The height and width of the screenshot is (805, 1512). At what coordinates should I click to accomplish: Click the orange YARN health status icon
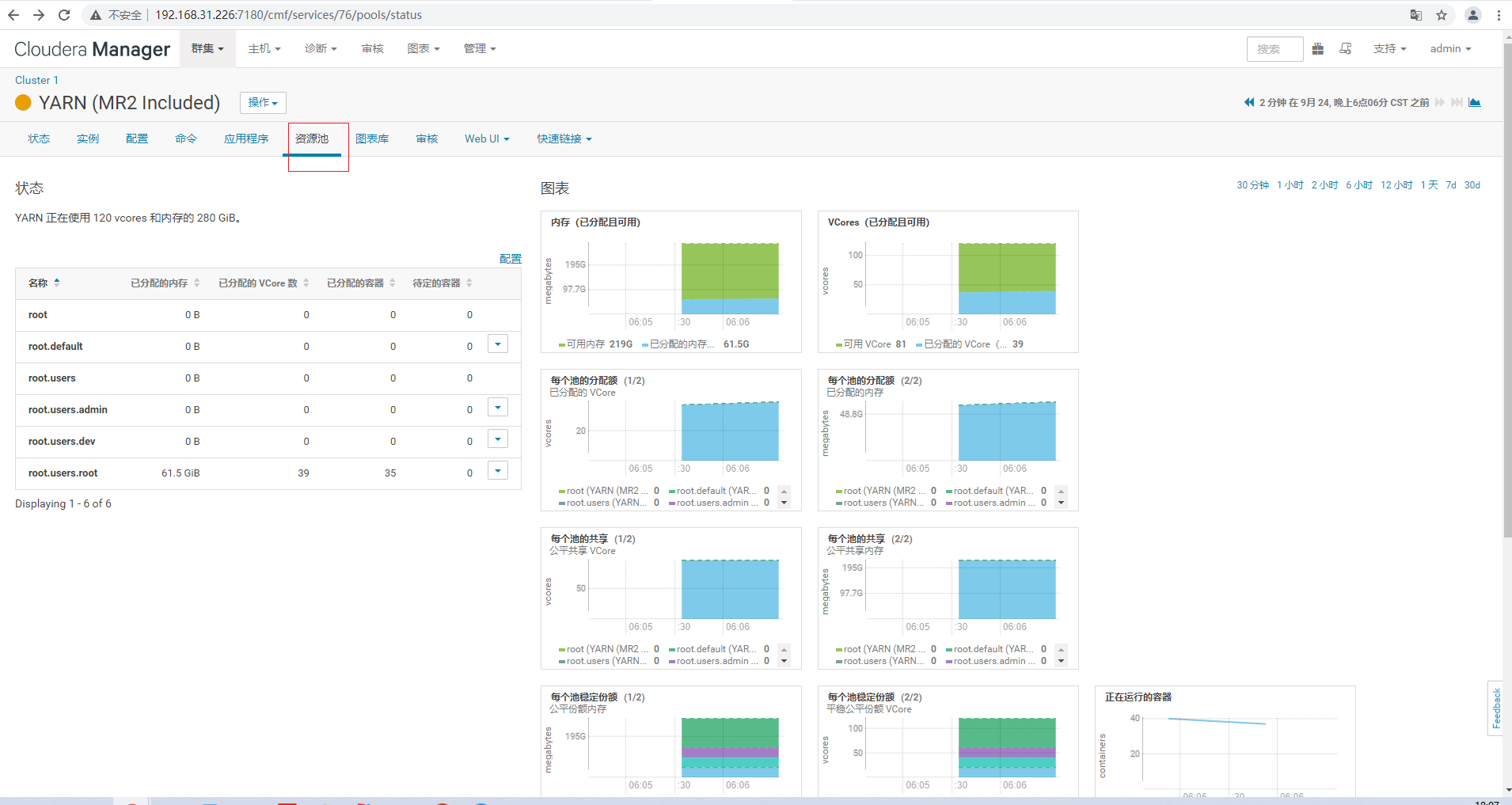coord(24,103)
